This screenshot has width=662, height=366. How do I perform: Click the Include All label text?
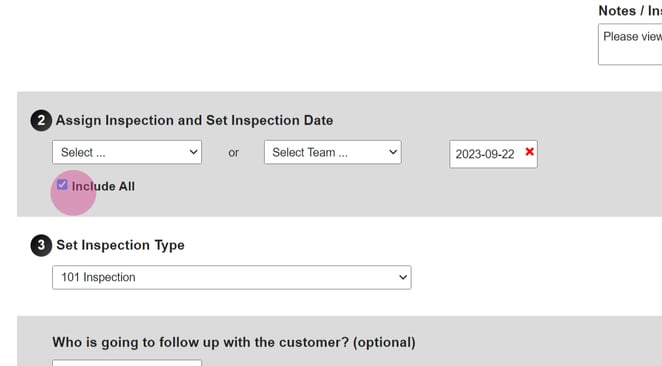coord(103,186)
